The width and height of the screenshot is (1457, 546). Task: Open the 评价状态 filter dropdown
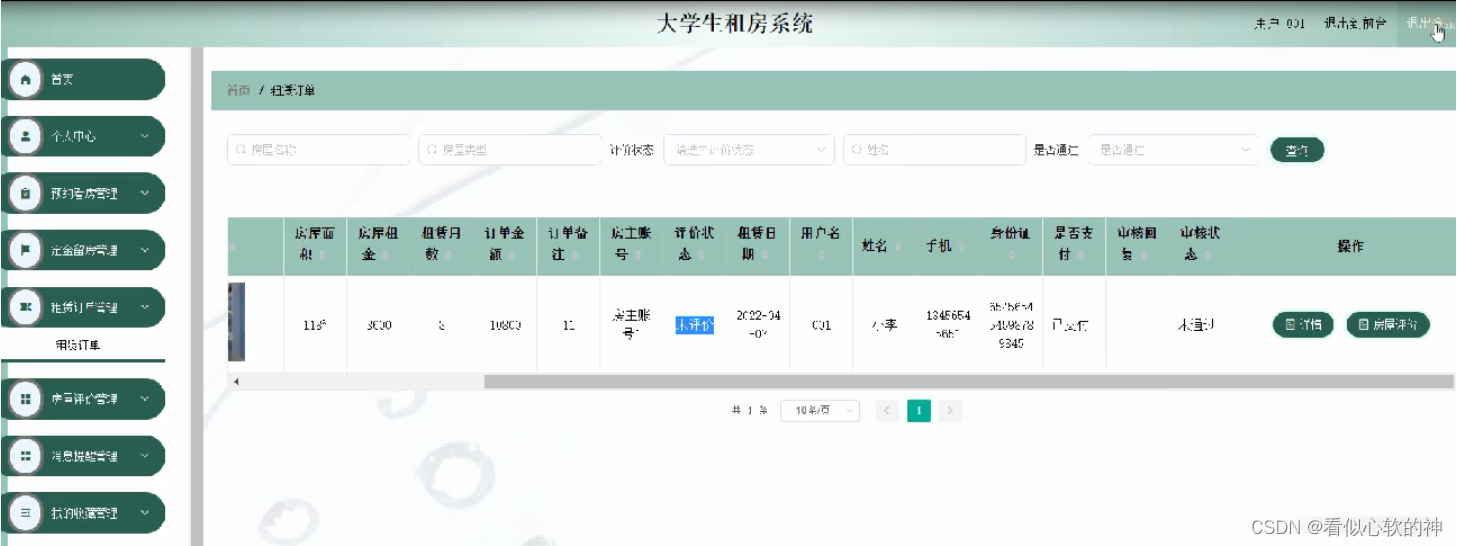click(749, 149)
